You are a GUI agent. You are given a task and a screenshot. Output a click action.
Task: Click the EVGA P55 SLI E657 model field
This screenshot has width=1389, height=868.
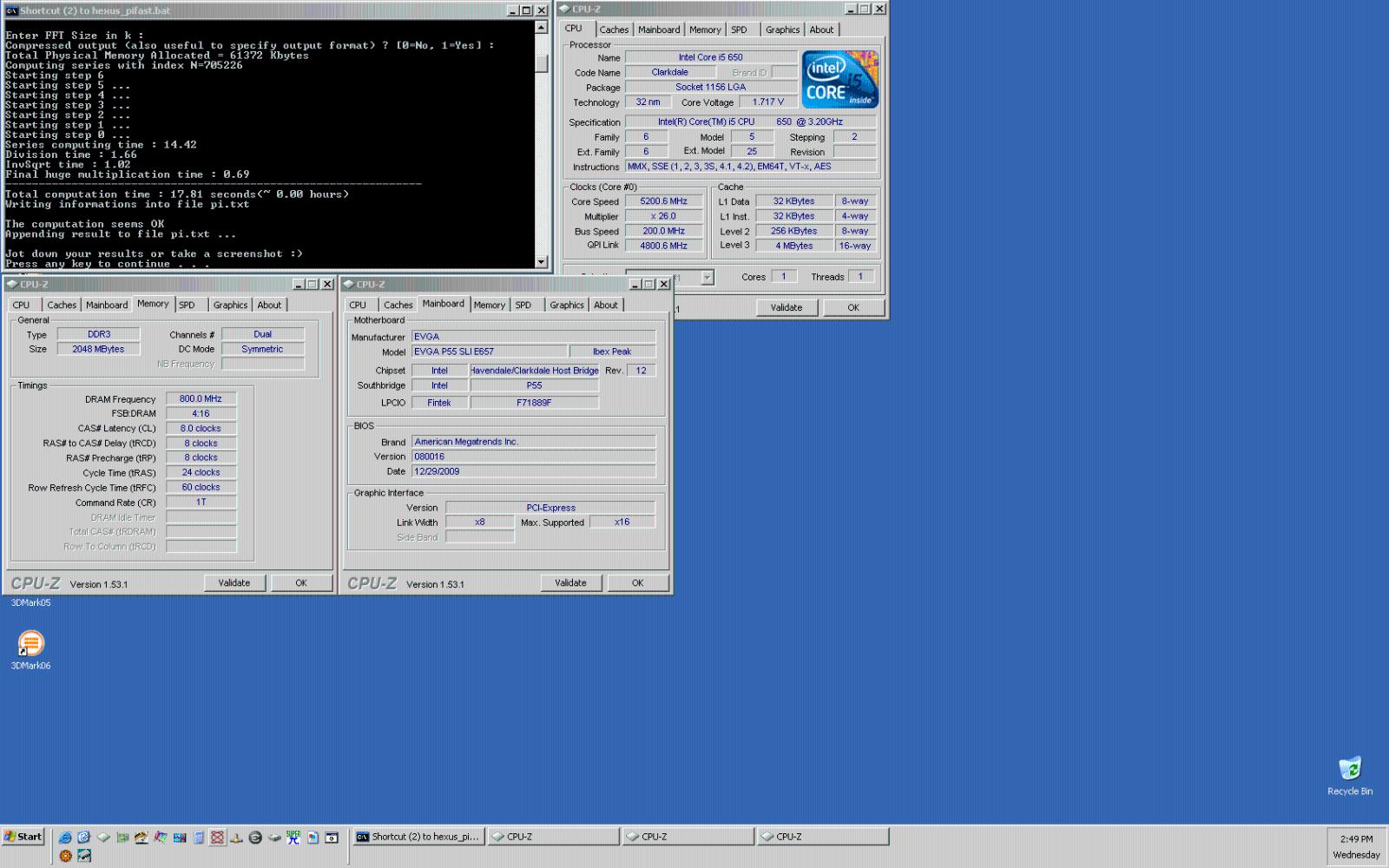coord(489,352)
